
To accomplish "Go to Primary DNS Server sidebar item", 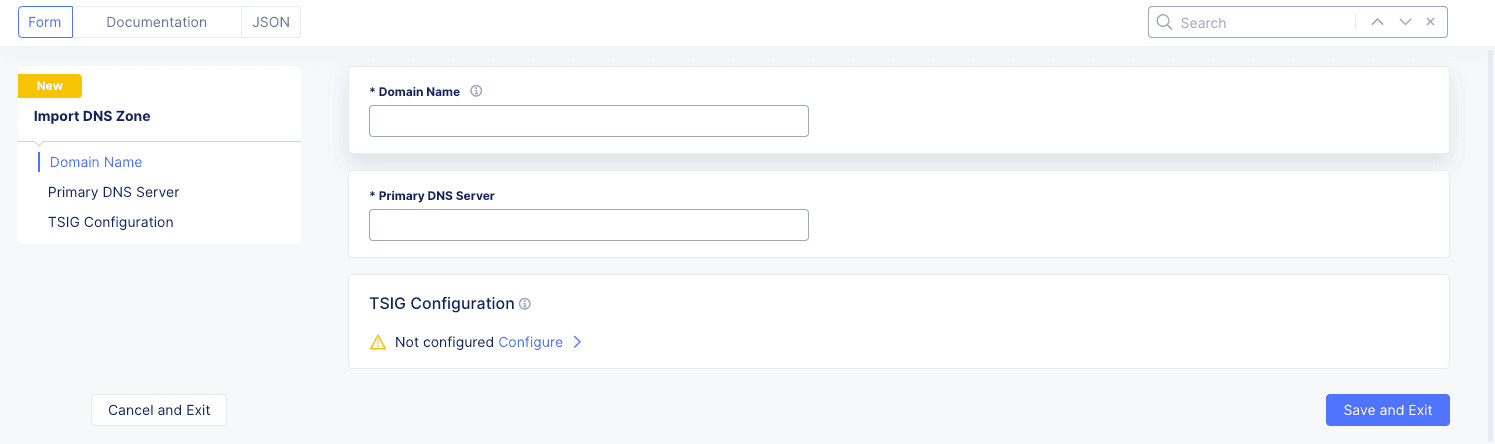I will [114, 192].
